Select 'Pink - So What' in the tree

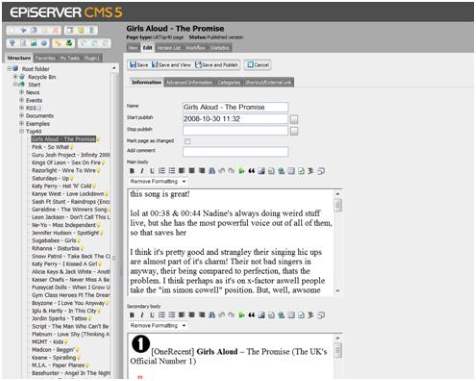click(x=50, y=147)
